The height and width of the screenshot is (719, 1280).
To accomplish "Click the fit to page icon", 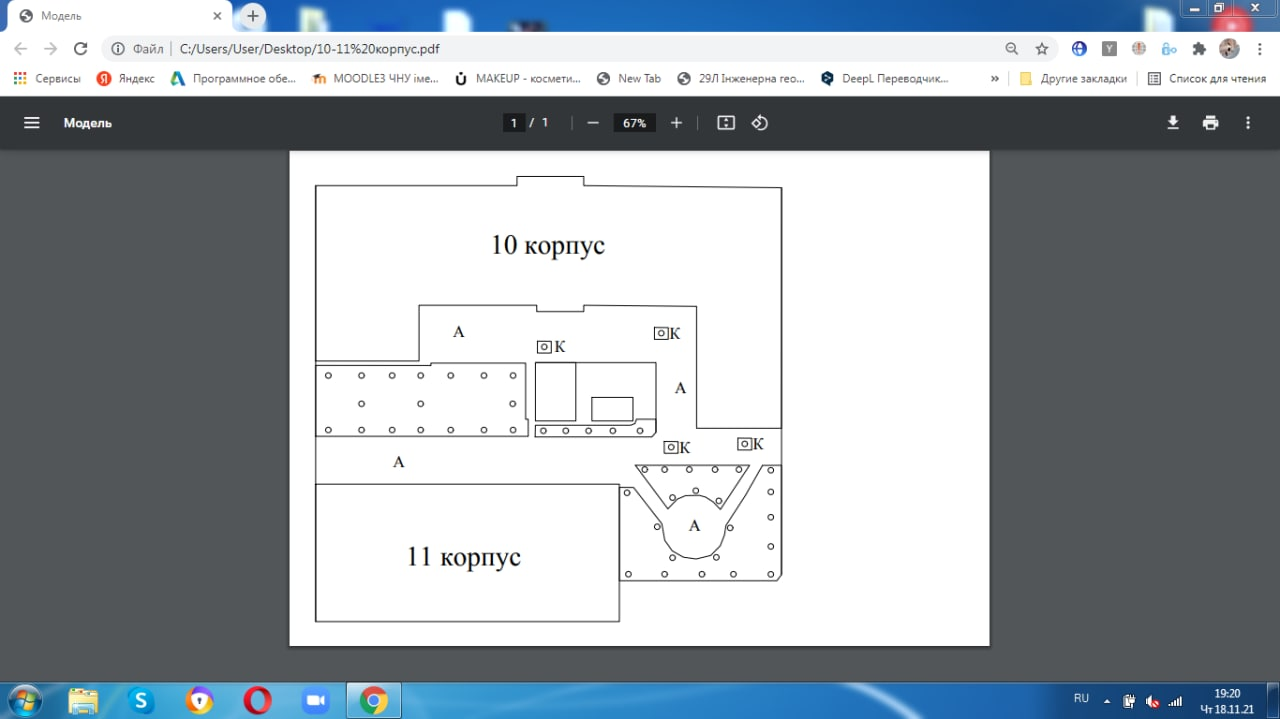I will click(x=726, y=123).
